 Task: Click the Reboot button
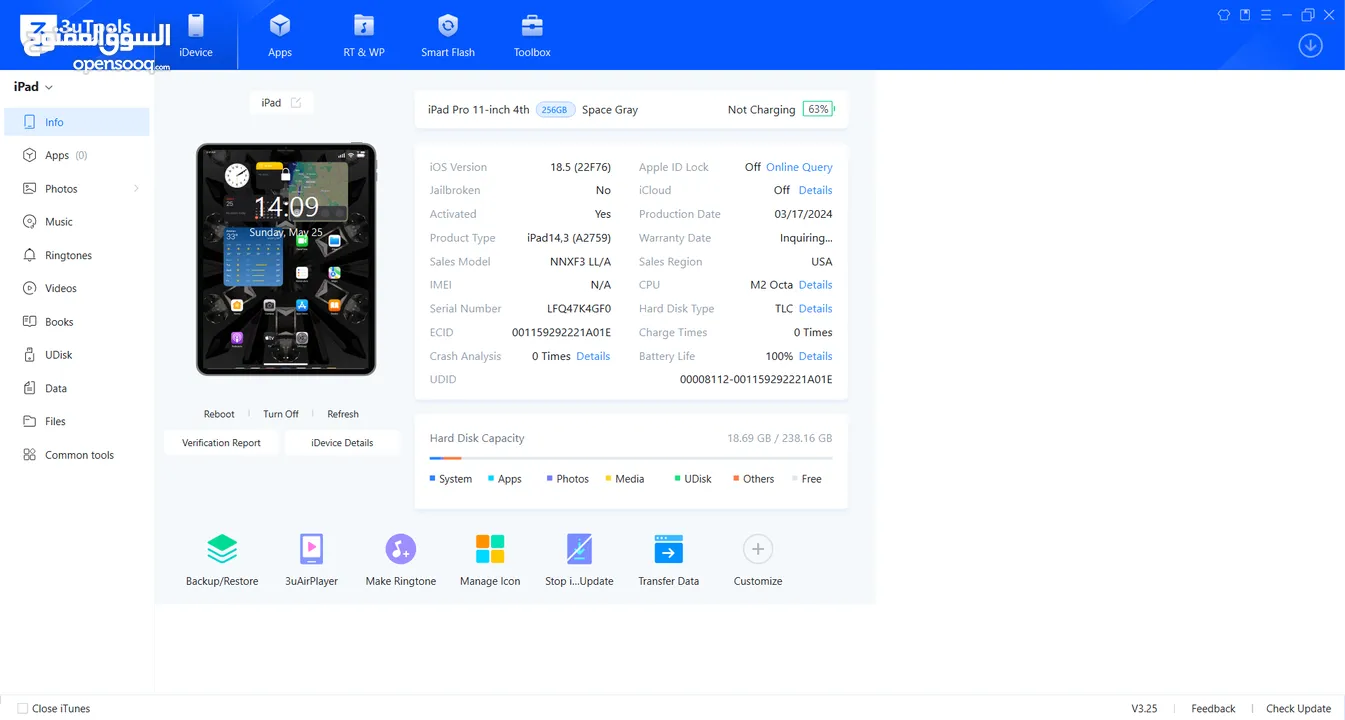[219, 414]
